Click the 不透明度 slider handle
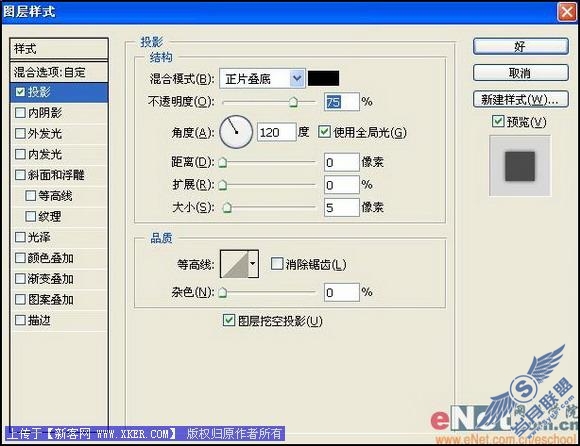This screenshot has width=580, height=446. [293, 102]
